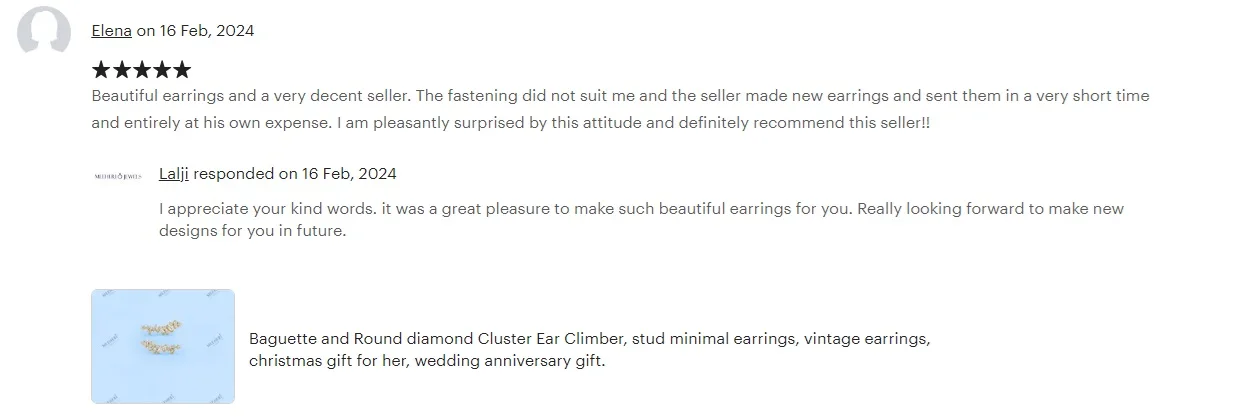Click the fourth star of the rating
Image resolution: width=1243 pixels, height=417 pixels.
point(161,70)
